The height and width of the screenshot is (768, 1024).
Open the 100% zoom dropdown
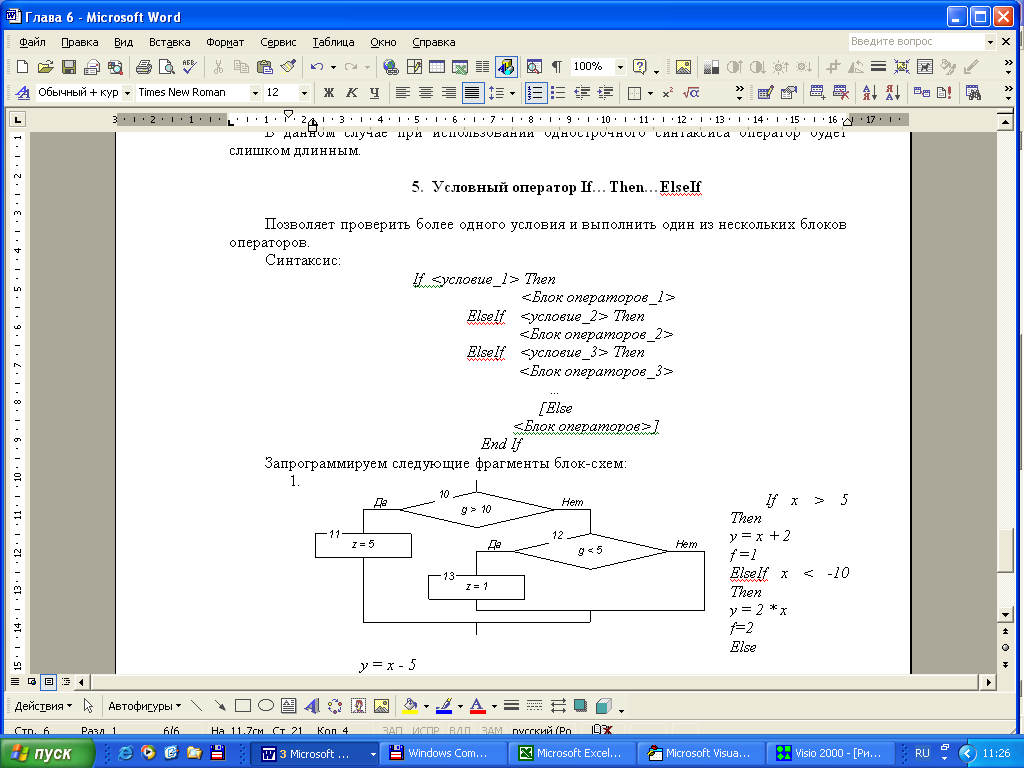point(620,67)
